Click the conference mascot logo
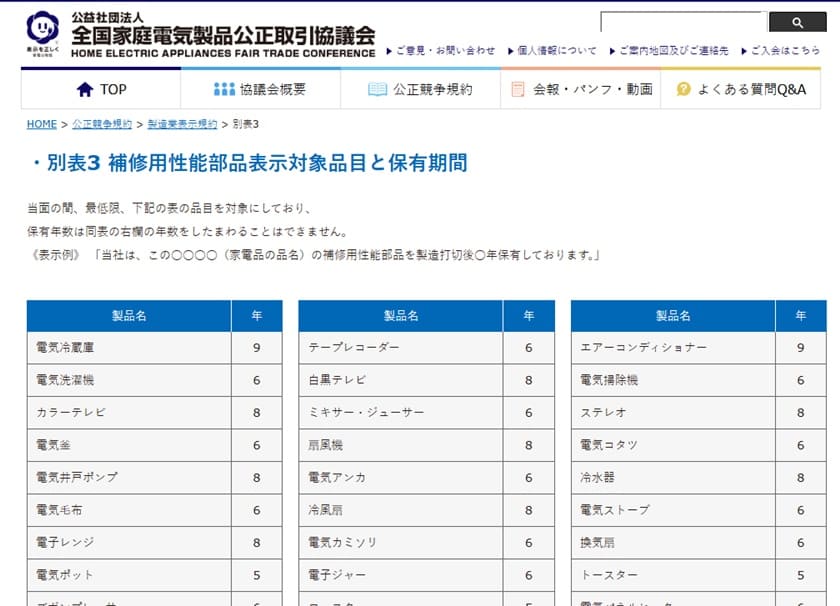Viewport: 840px width, 606px height. pos(43,33)
